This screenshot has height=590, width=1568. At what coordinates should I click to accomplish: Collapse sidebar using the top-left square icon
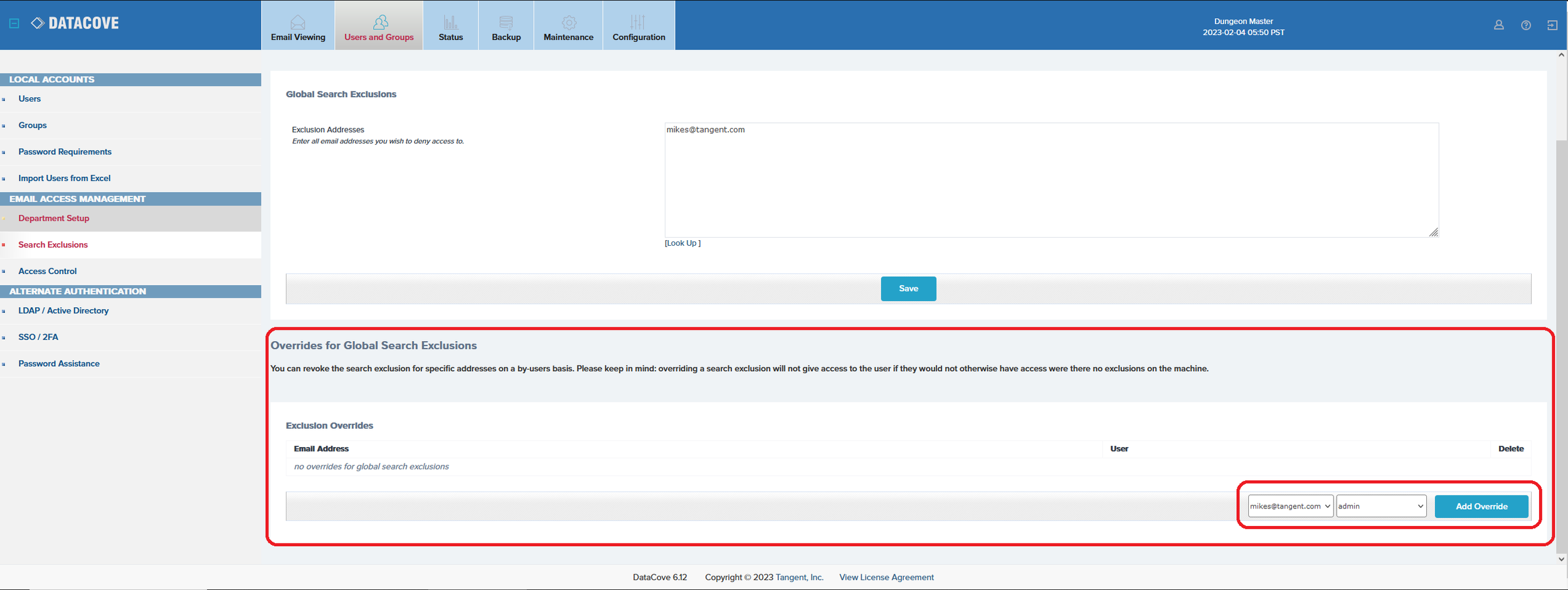coord(14,23)
